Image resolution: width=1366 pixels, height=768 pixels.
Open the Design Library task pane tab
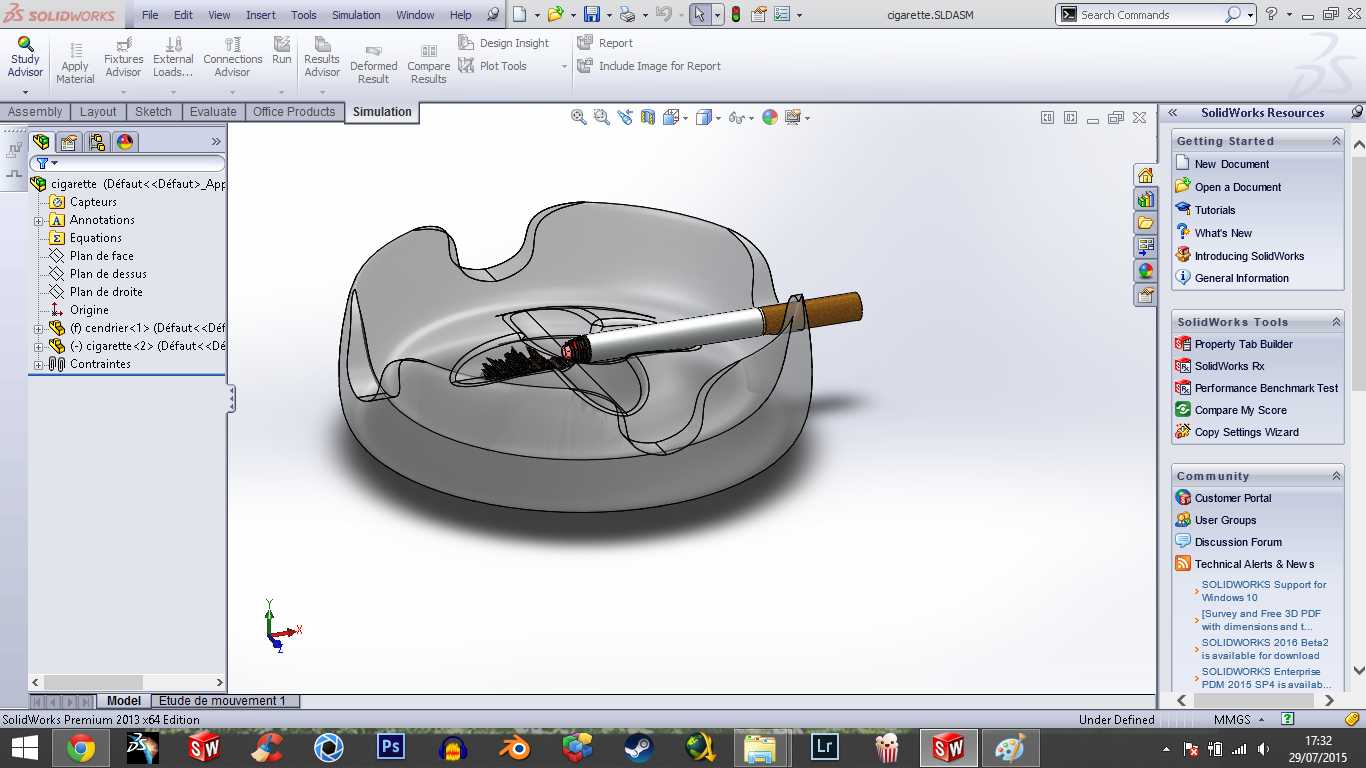[1145, 199]
